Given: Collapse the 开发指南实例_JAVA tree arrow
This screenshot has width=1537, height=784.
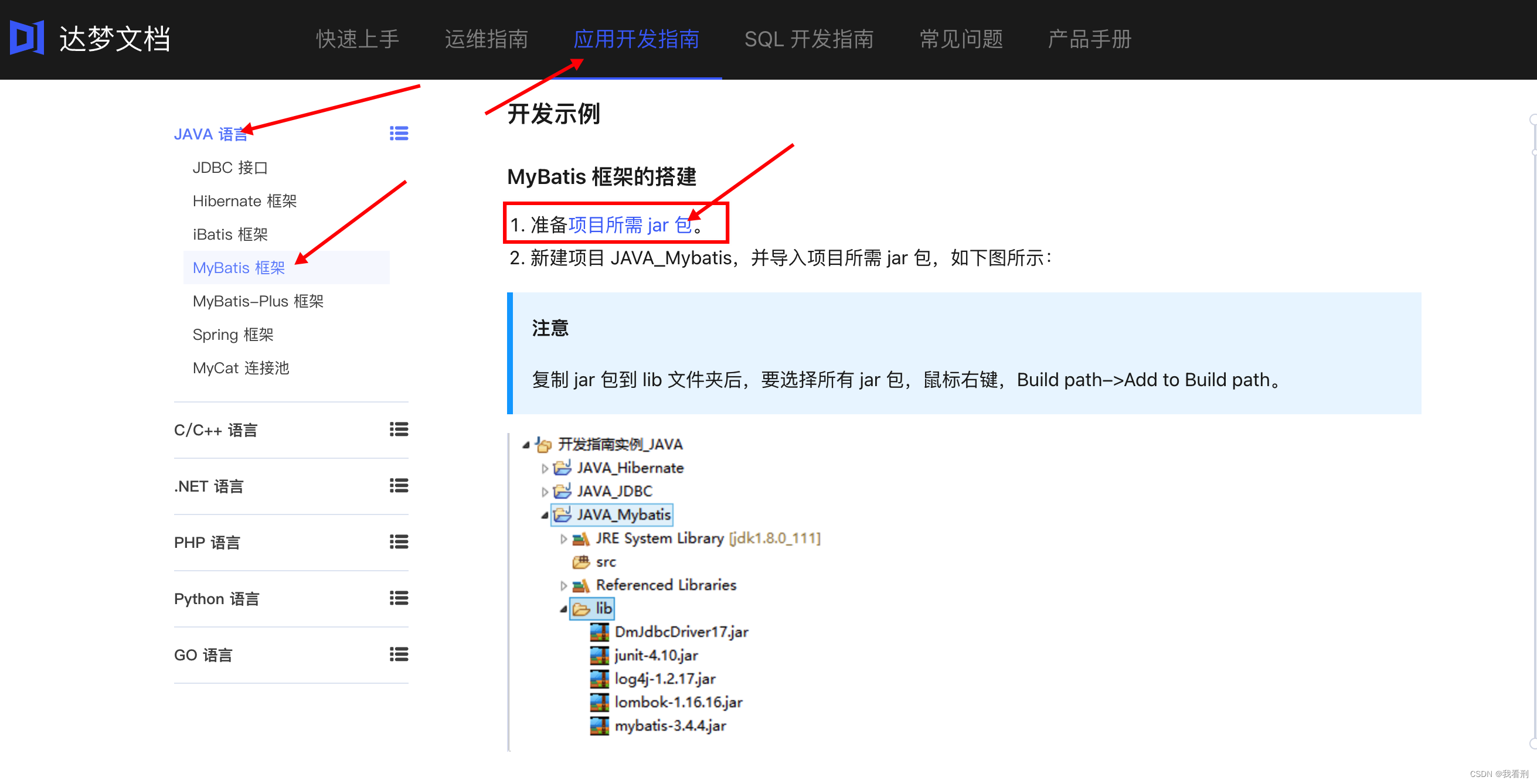Looking at the screenshot, I should 526,445.
